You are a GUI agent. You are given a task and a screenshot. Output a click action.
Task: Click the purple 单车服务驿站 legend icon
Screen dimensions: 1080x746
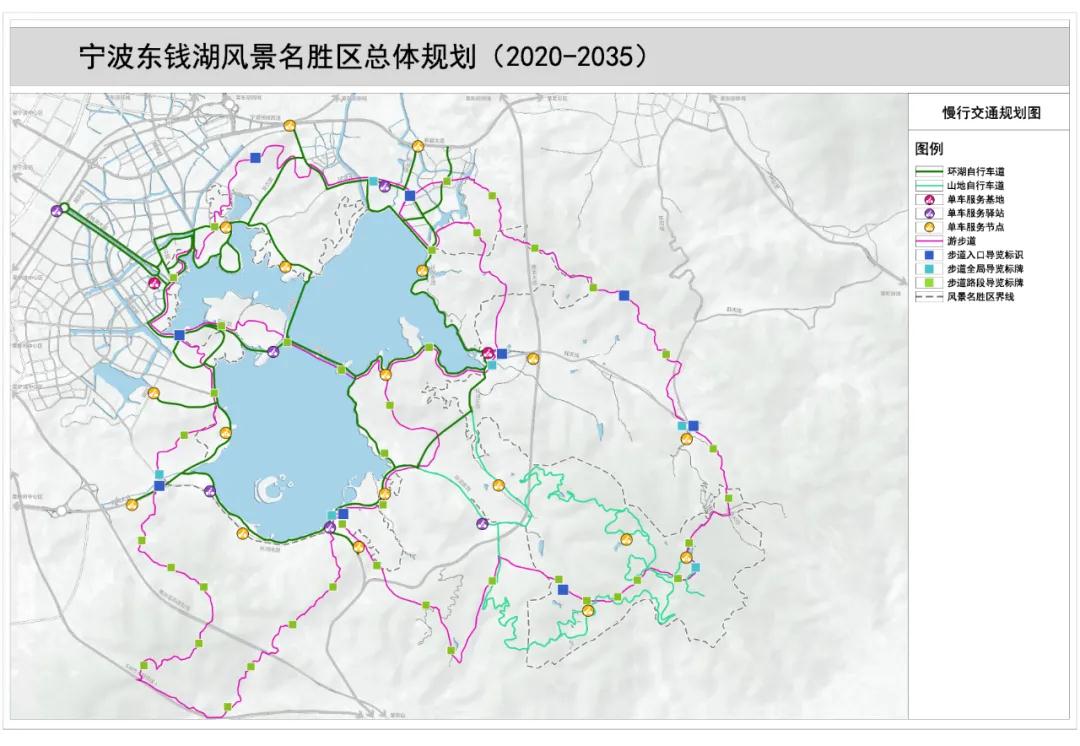pos(928,213)
